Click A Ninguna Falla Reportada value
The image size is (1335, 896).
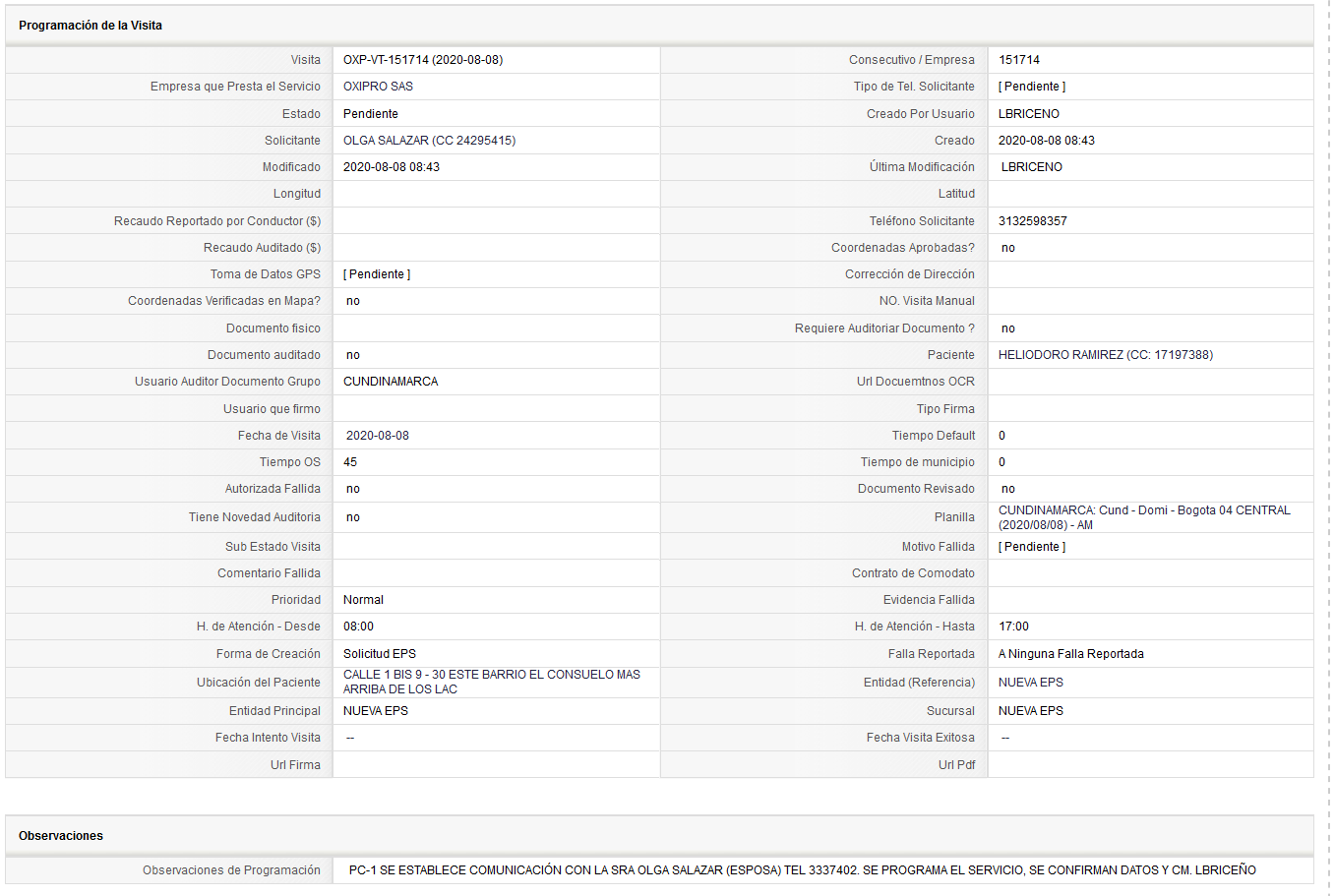1071,654
